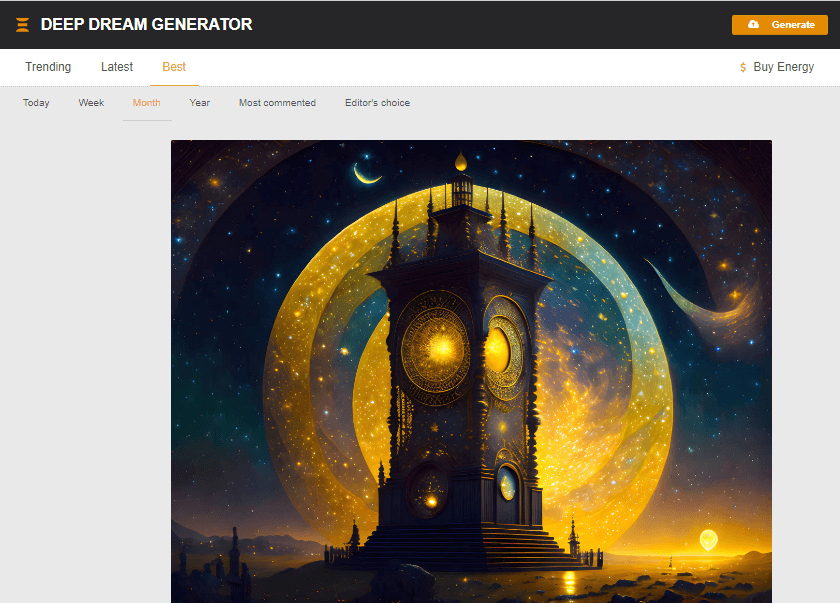Filter by Today
The width and height of the screenshot is (840, 603).
point(36,103)
